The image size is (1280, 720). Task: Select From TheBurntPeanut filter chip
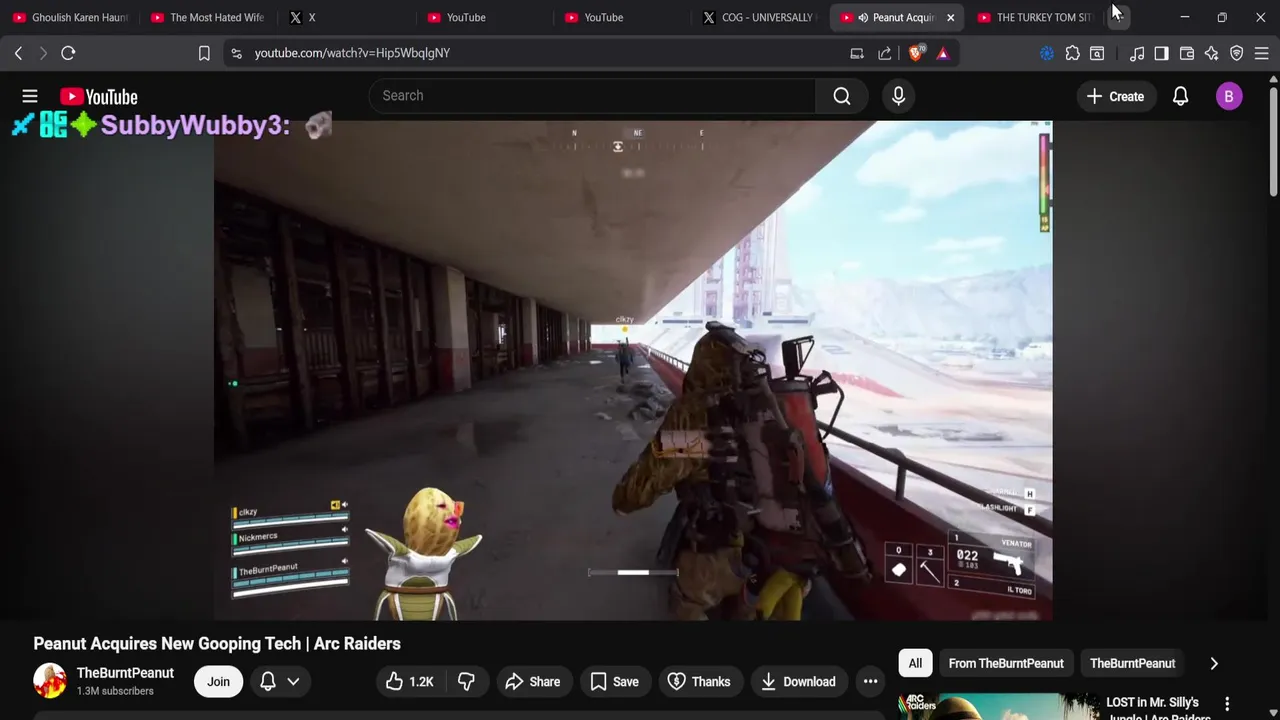(x=1006, y=663)
